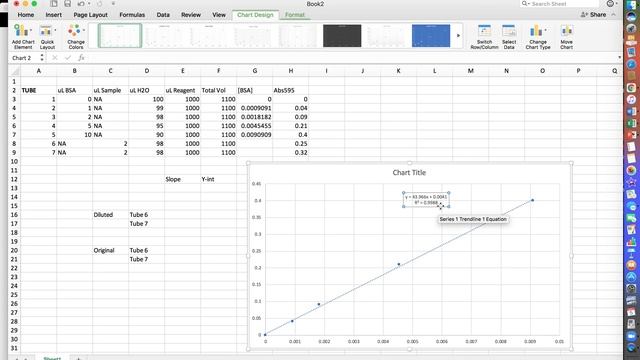Expand the Change Colors dropdown arrow

(84, 30)
